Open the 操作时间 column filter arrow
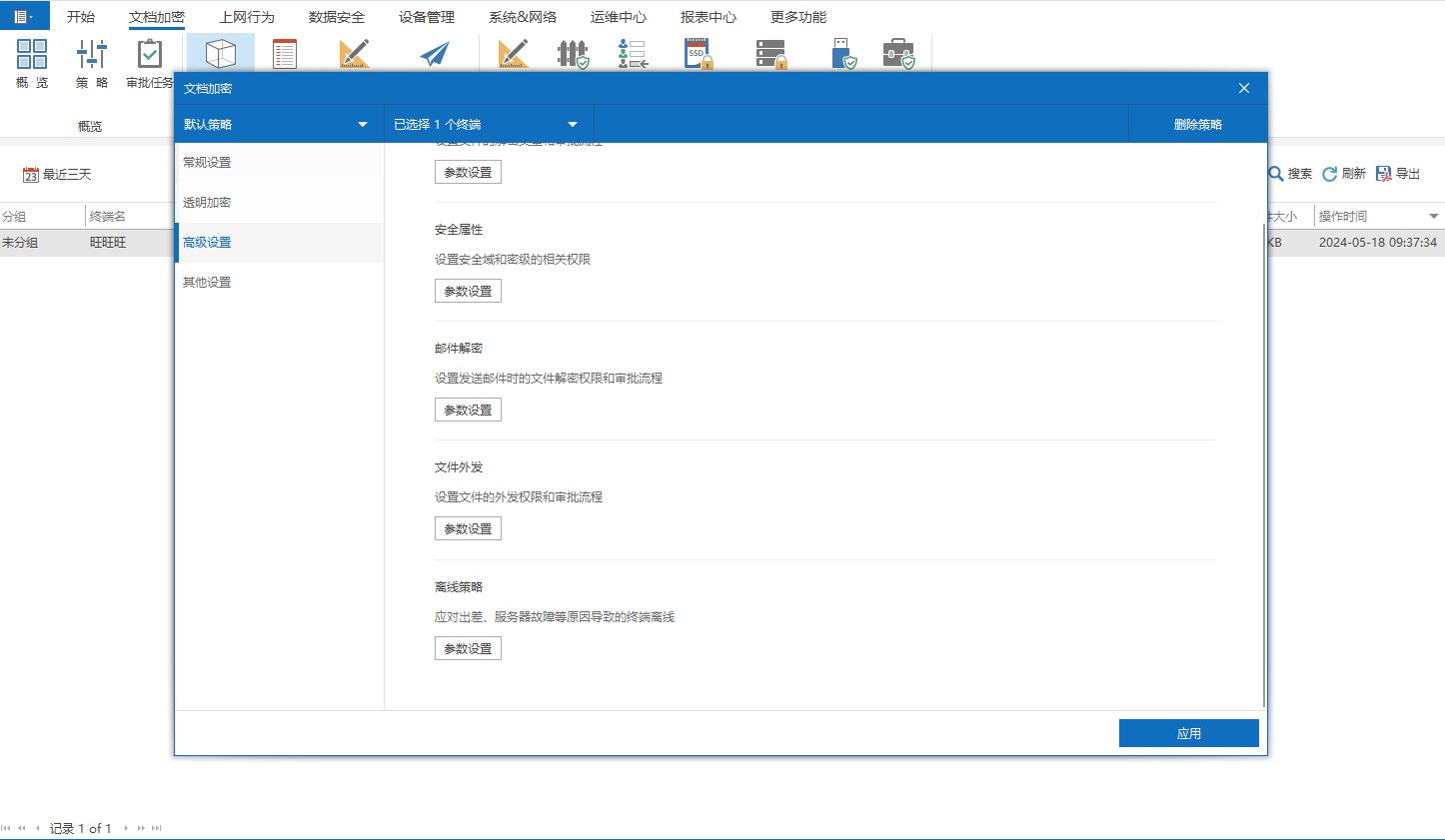The height and width of the screenshot is (840, 1445). 1433,217
